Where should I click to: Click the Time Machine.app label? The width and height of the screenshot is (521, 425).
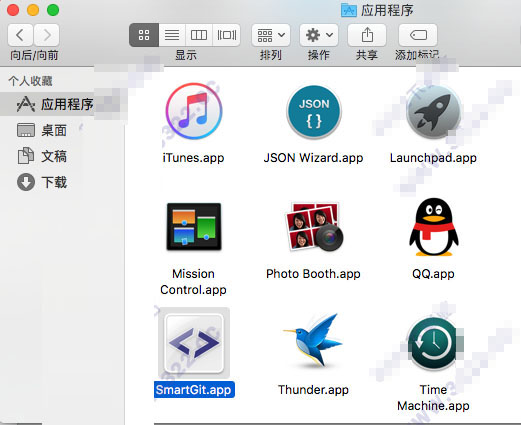pyautogui.click(x=433, y=398)
